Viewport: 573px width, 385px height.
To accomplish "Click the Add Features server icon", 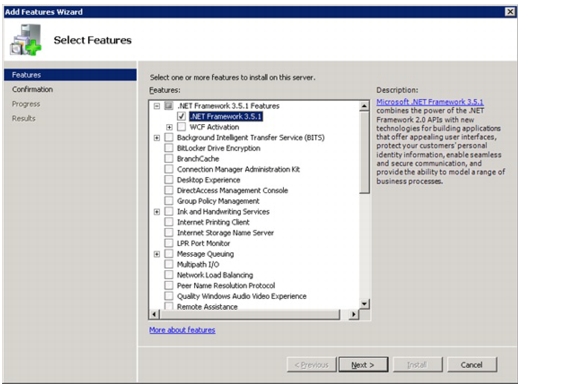I will coord(26,40).
